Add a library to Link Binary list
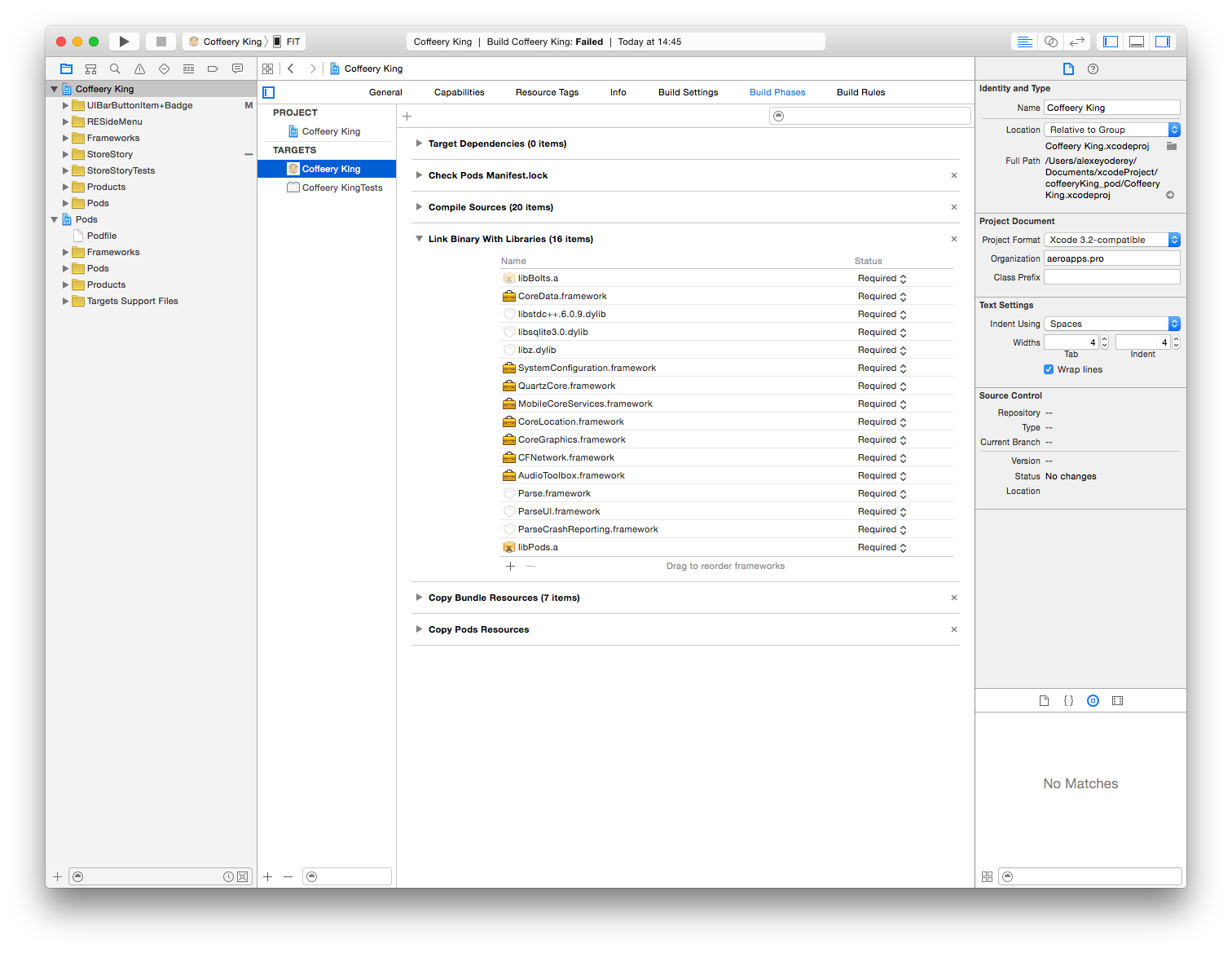1232x953 pixels. (511, 567)
